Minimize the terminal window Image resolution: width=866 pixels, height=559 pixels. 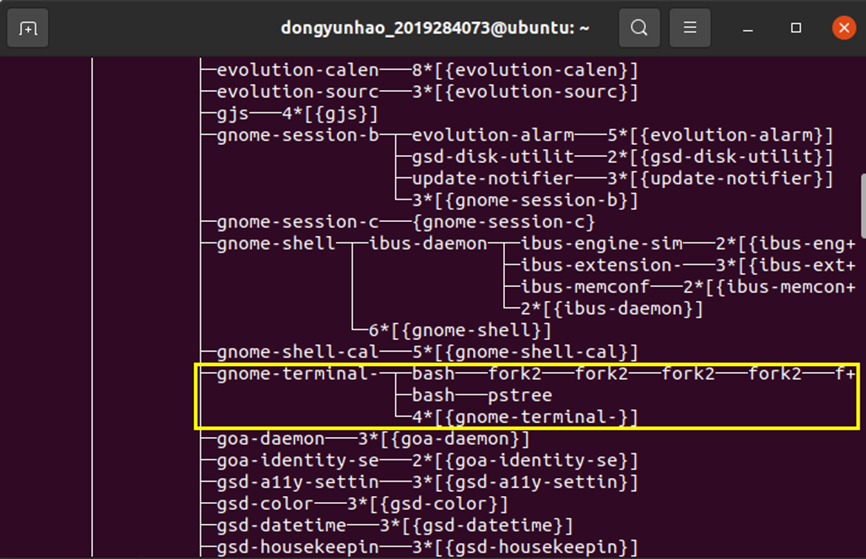click(x=748, y=28)
